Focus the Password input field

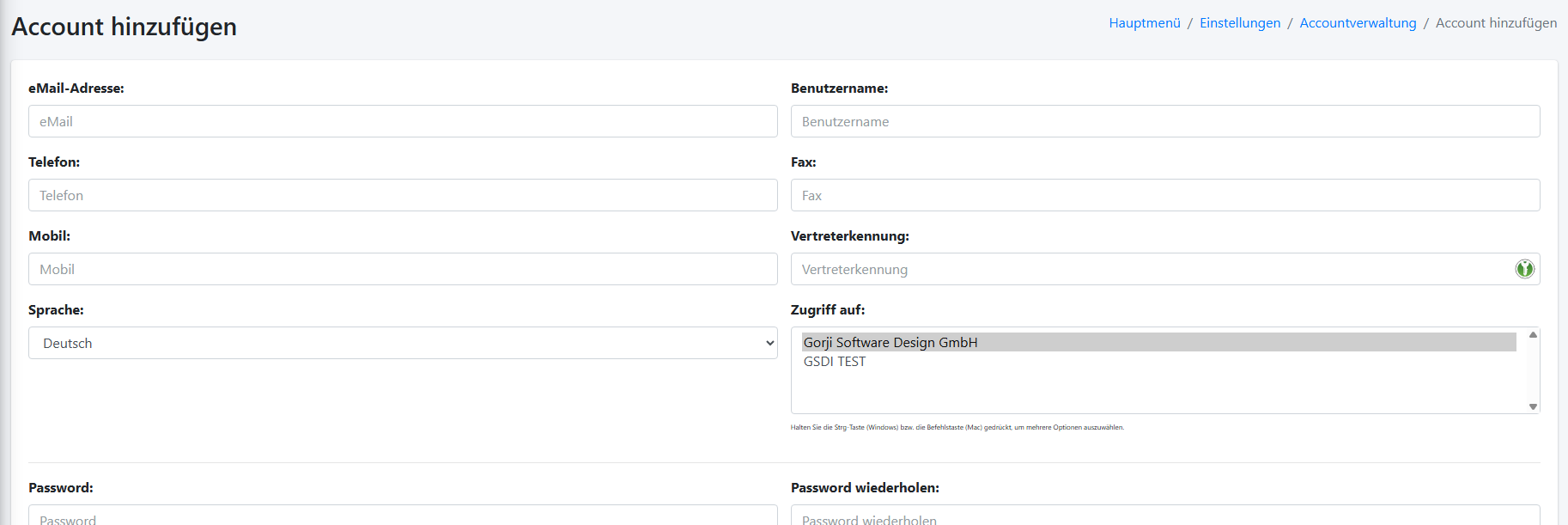(403, 516)
